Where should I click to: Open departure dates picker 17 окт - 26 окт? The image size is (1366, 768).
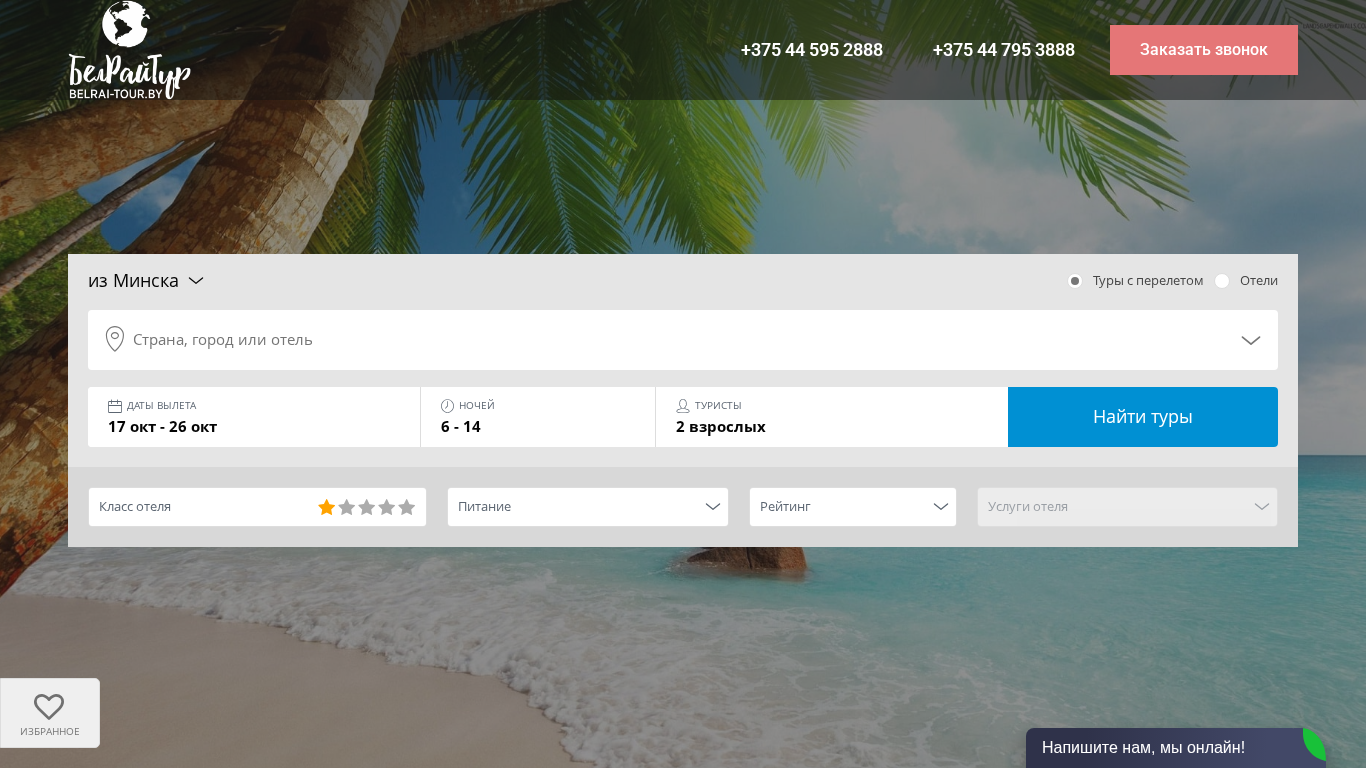pyautogui.click(x=254, y=417)
